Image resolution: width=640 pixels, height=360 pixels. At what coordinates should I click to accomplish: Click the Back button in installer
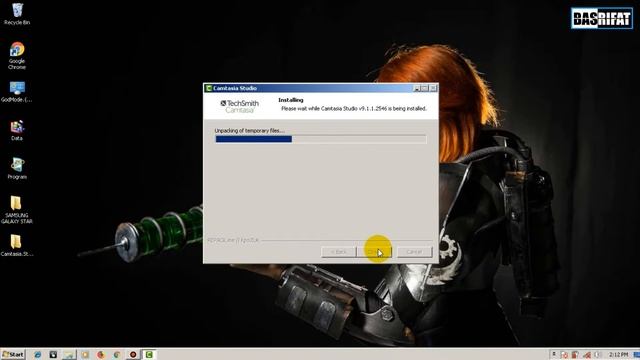click(x=338, y=252)
